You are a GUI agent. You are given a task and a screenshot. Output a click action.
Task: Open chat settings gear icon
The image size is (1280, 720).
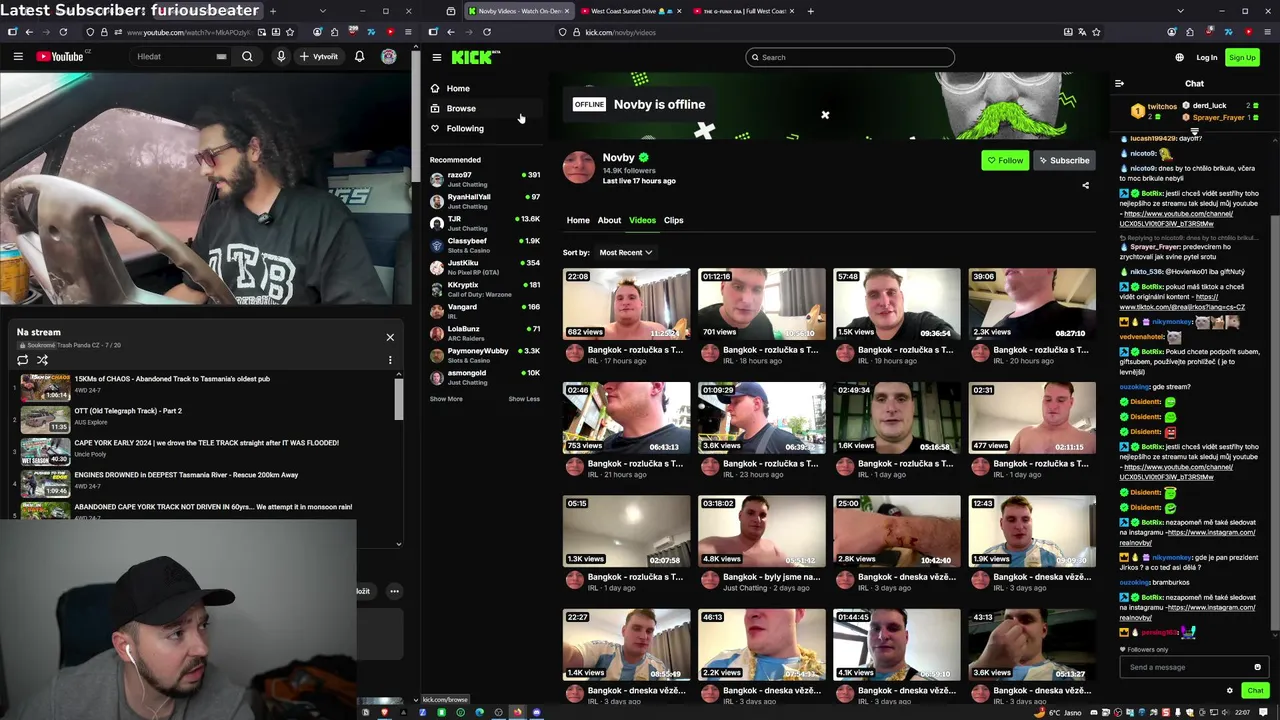tap(1230, 690)
